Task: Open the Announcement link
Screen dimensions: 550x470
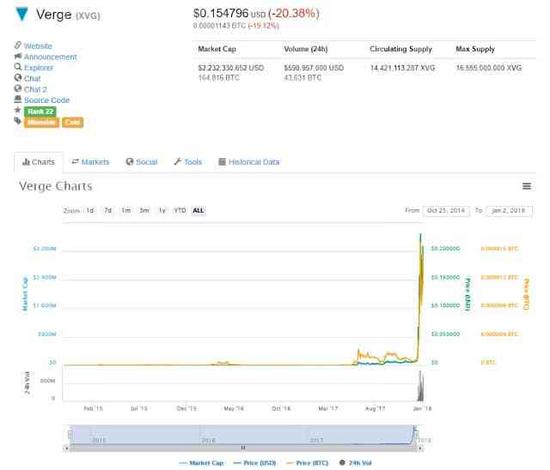Action: point(50,57)
